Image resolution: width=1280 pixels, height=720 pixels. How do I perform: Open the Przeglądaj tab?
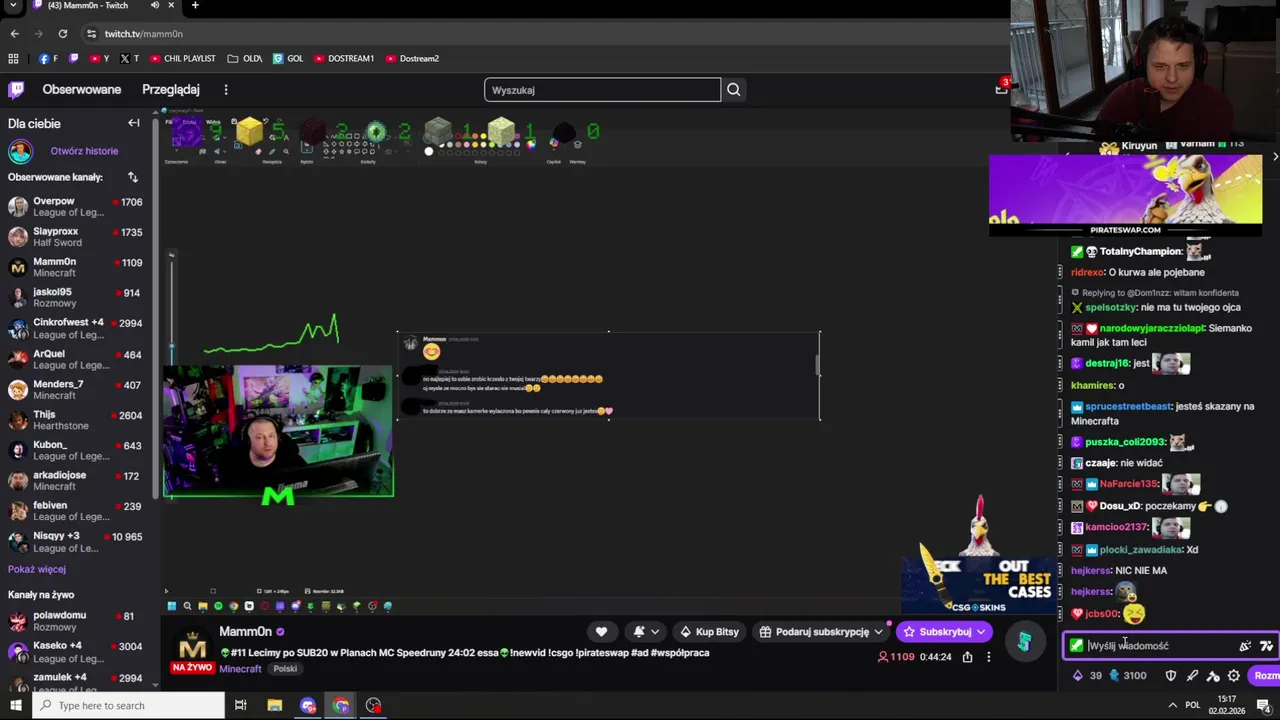point(171,90)
